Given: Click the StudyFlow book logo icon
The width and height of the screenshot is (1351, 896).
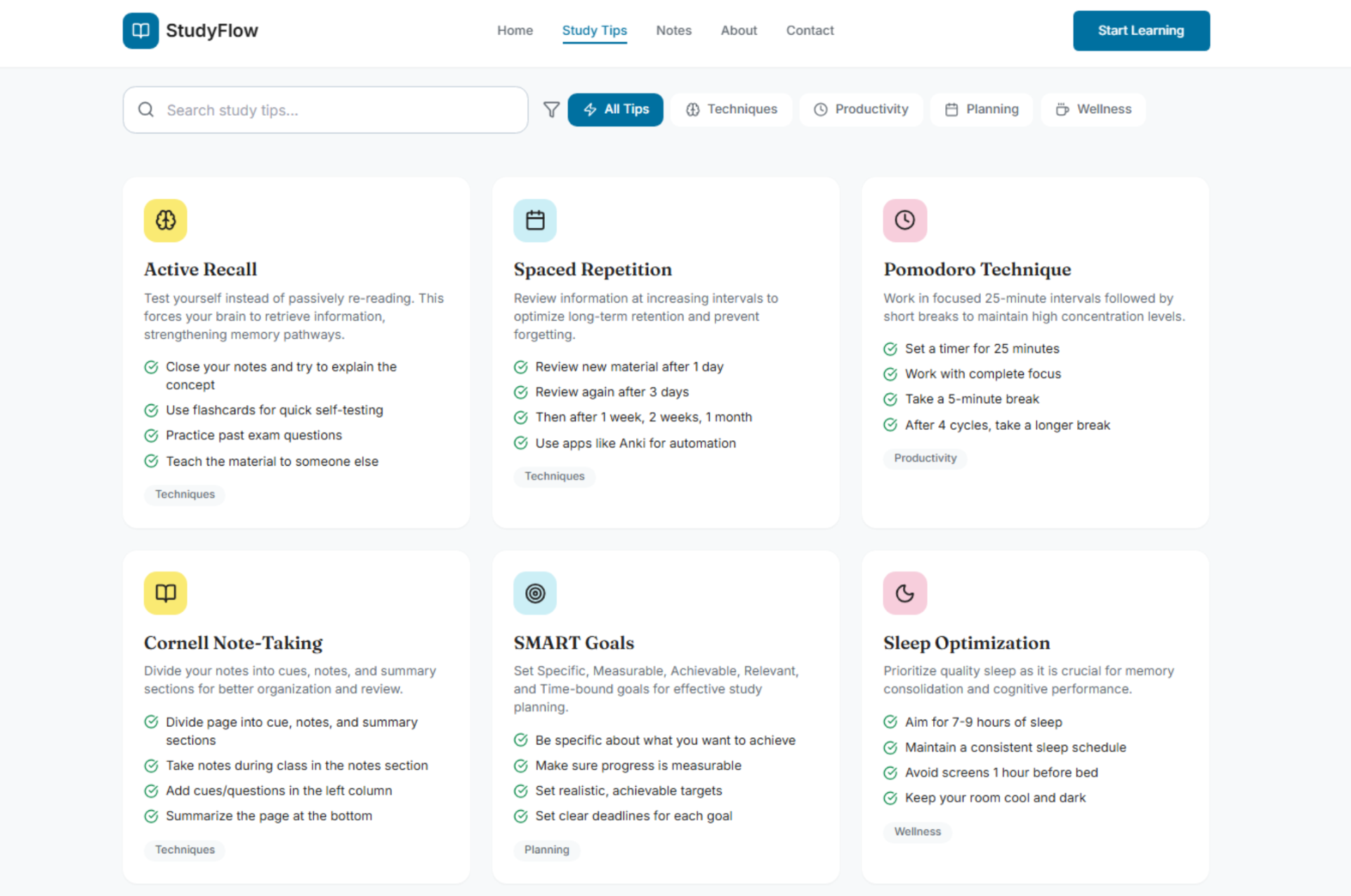Looking at the screenshot, I should (x=140, y=30).
